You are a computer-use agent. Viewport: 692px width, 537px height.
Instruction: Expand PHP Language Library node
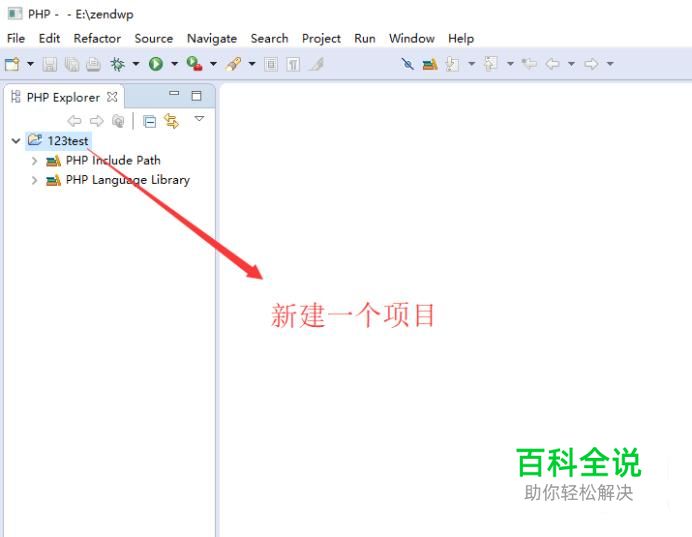click(34, 180)
